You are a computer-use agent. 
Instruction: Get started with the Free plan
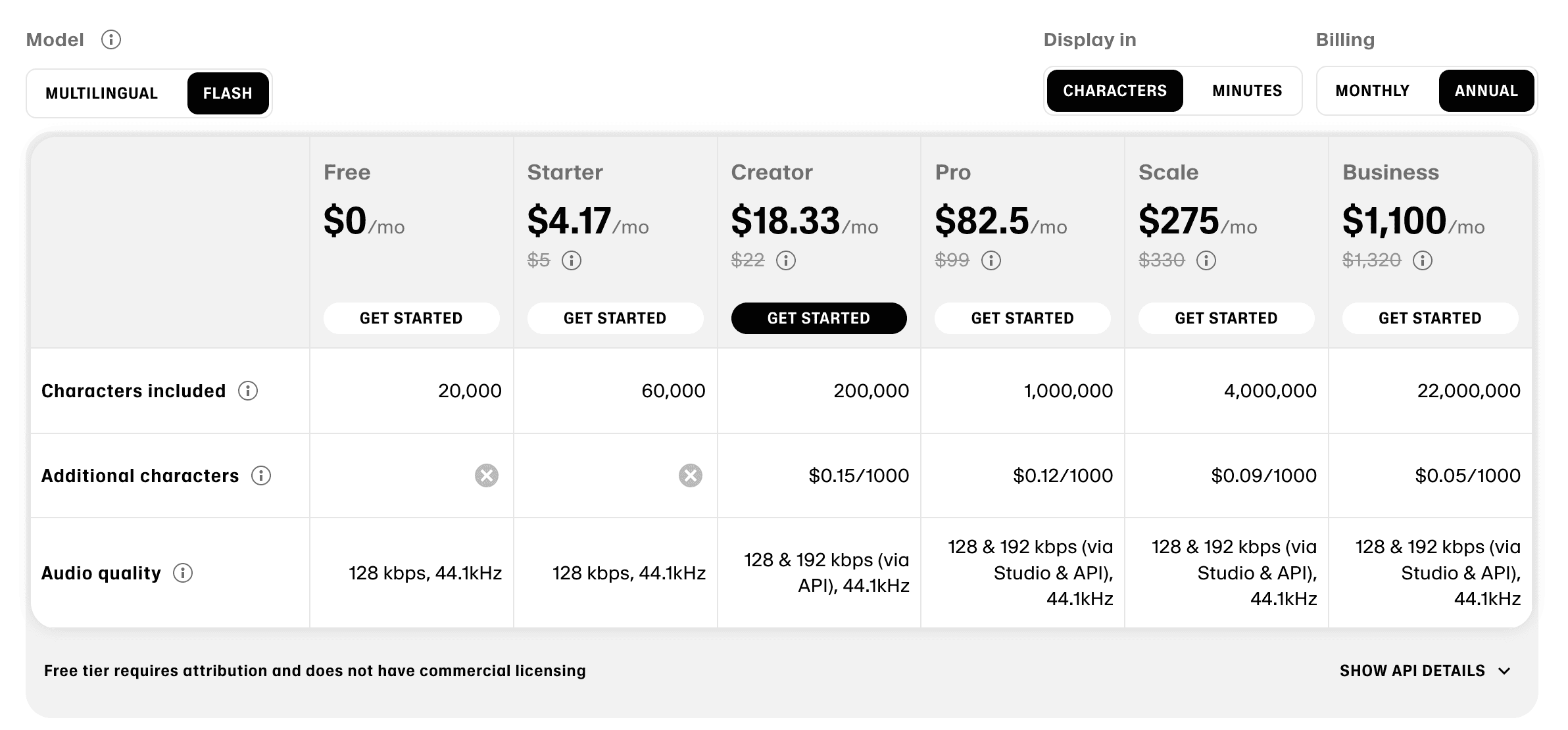click(411, 318)
